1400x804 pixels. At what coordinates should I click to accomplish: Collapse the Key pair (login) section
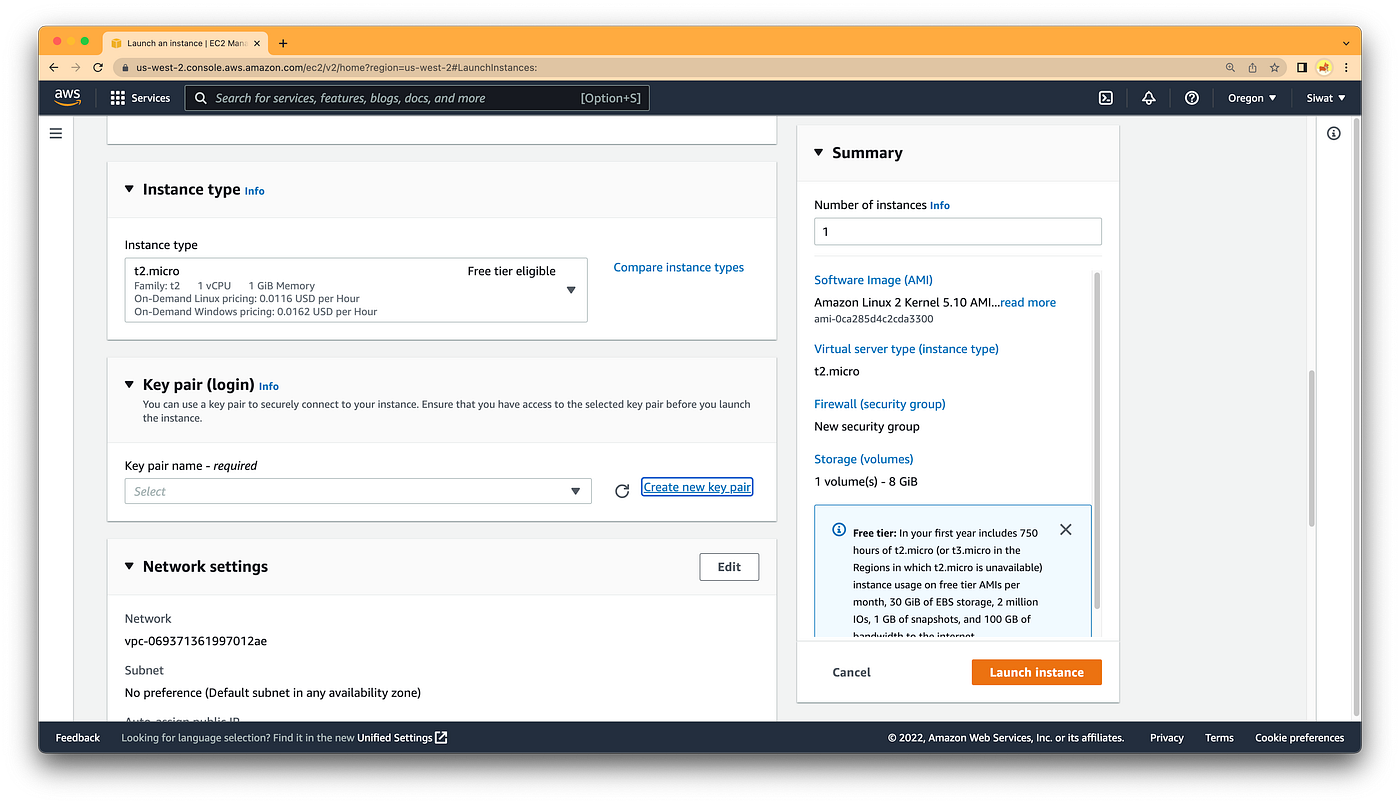(129, 384)
